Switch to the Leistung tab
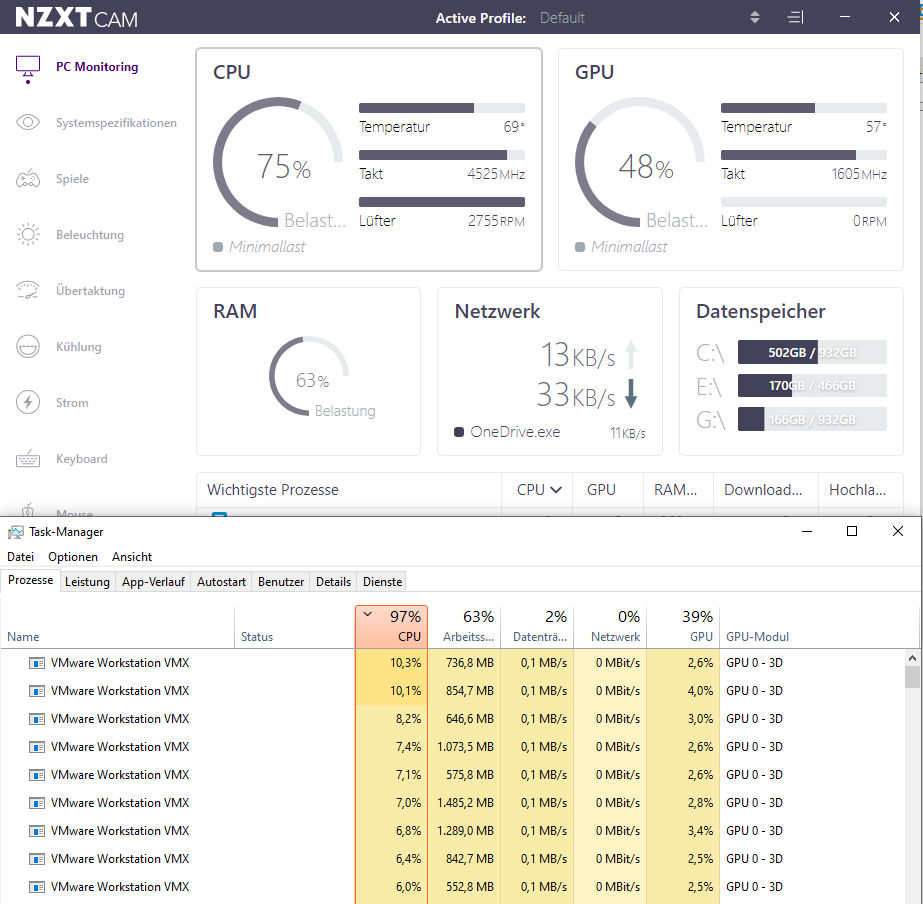 click(x=87, y=581)
